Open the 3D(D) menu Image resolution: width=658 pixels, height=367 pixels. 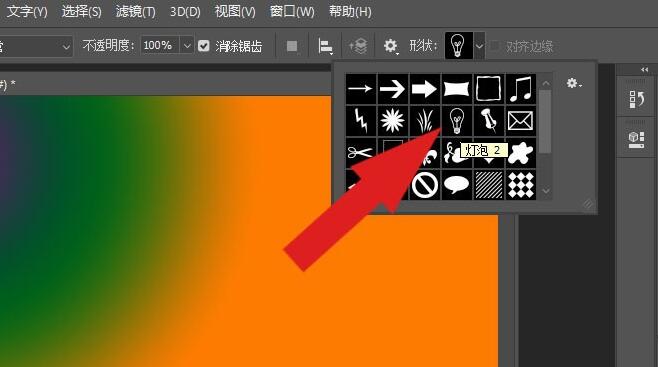(185, 11)
